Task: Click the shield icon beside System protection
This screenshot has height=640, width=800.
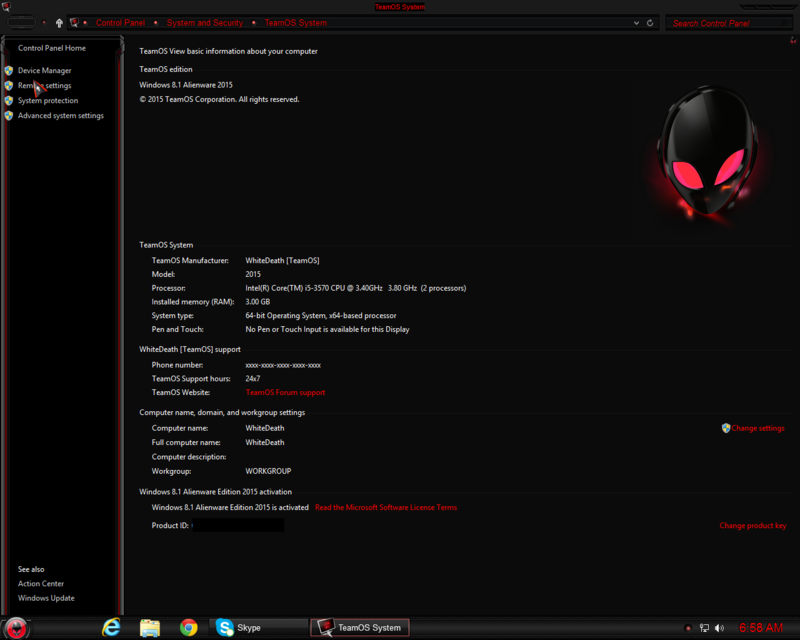Action: point(9,101)
